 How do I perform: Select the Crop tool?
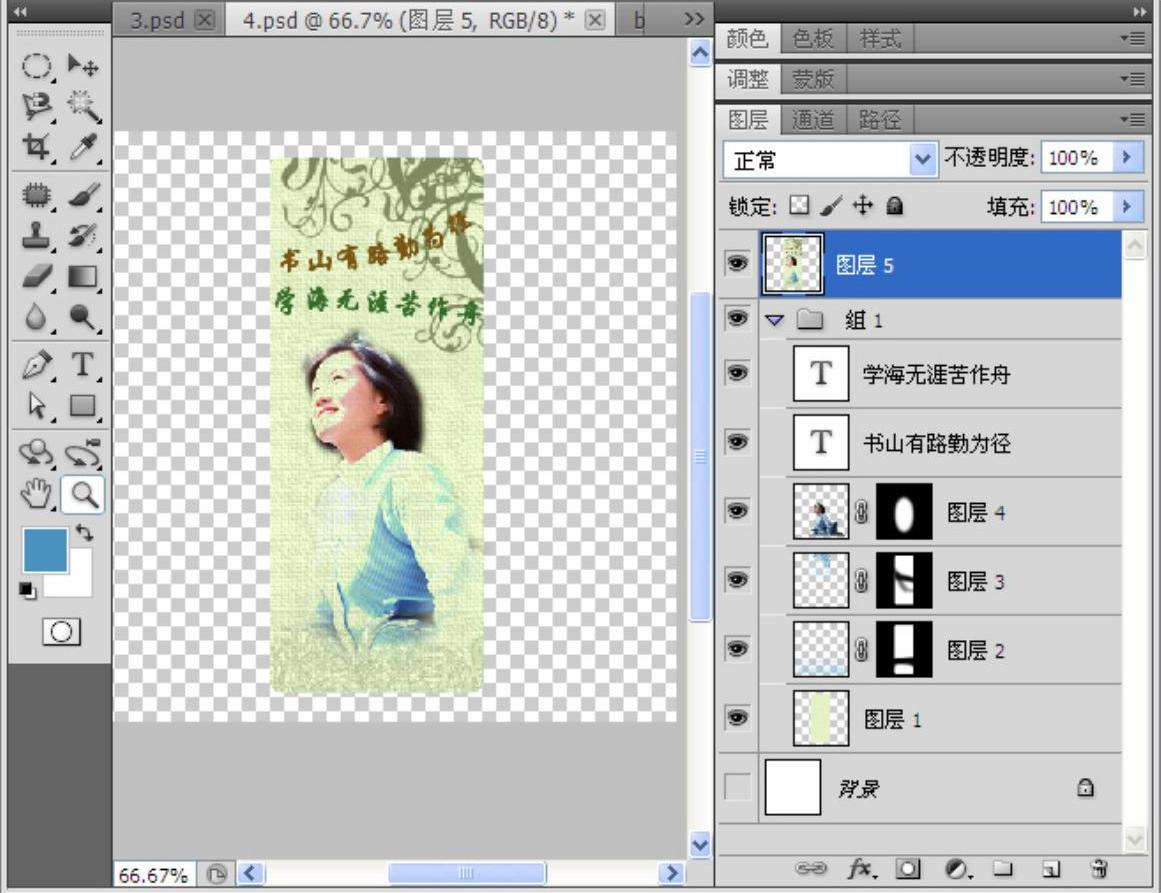(x=37, y=146)
